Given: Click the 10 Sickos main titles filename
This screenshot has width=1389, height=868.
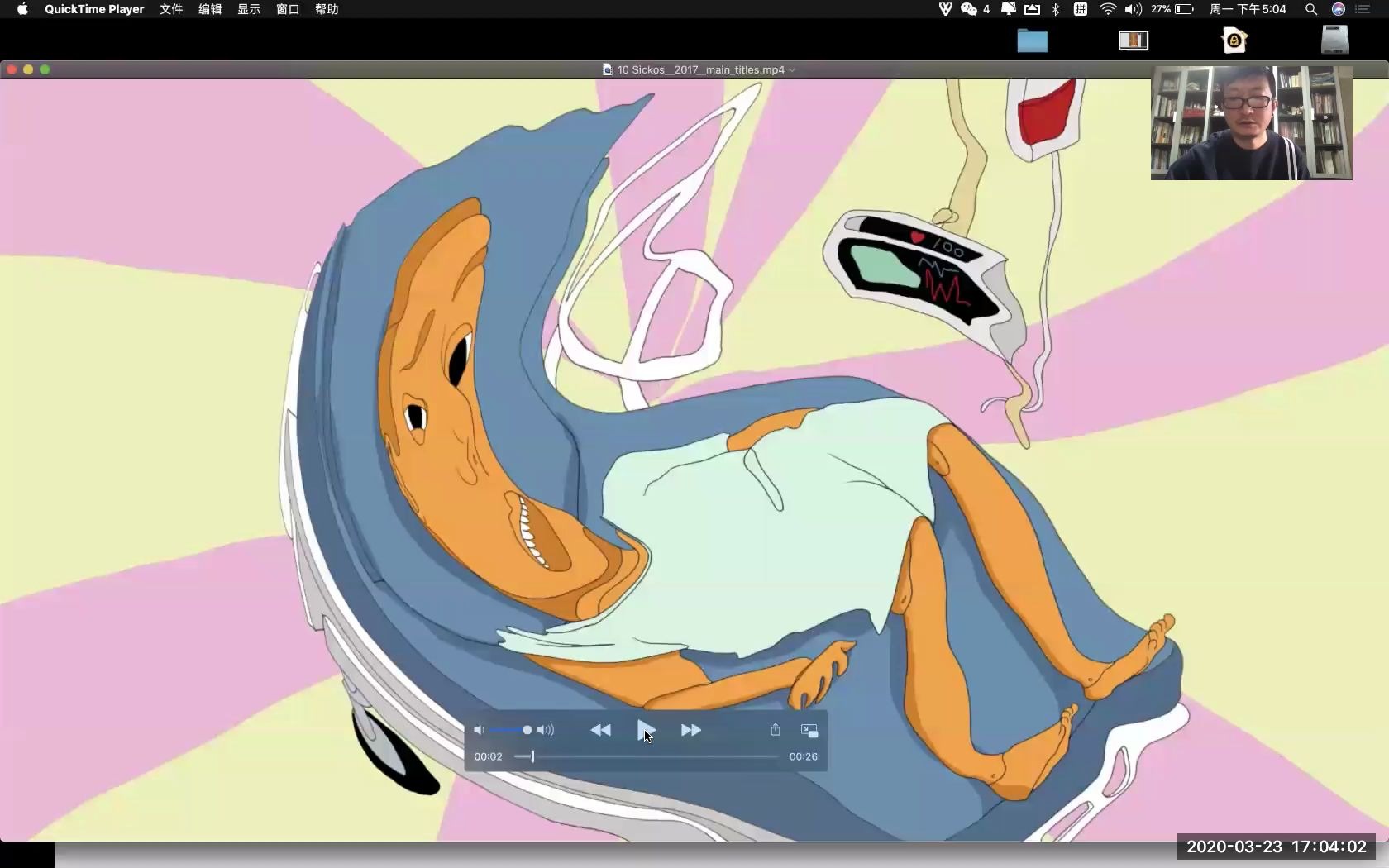Looking at the screenshot, I should point(701,70).
